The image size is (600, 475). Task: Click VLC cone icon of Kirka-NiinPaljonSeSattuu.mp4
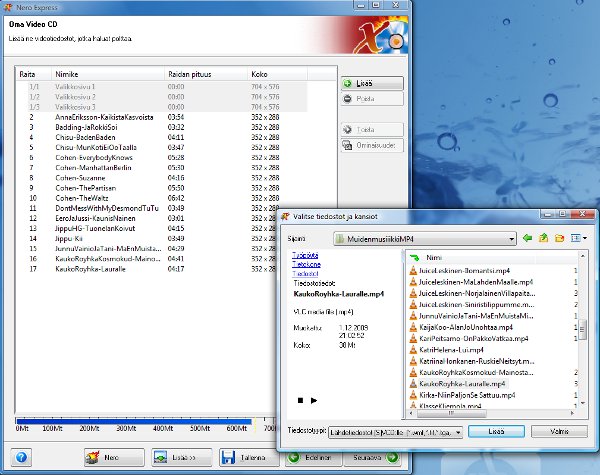pyautogui.click(x=413, y=395)
